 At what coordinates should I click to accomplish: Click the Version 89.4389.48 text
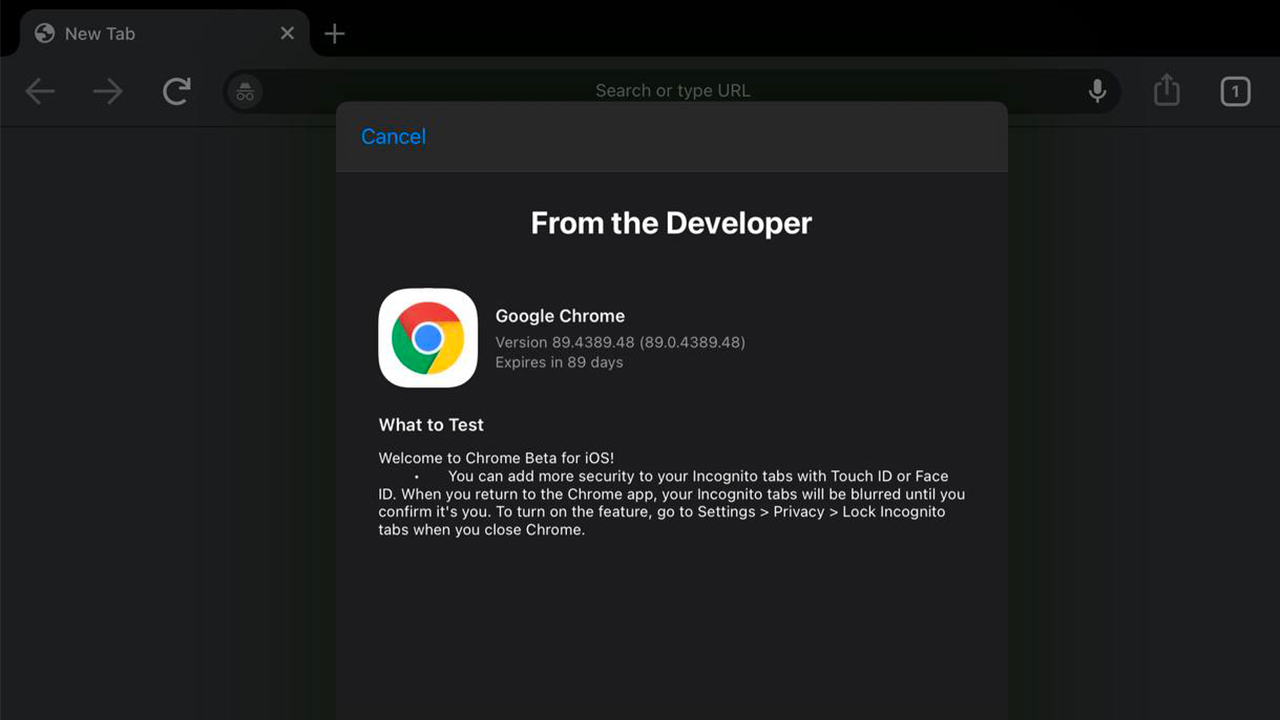pos(620,342)
